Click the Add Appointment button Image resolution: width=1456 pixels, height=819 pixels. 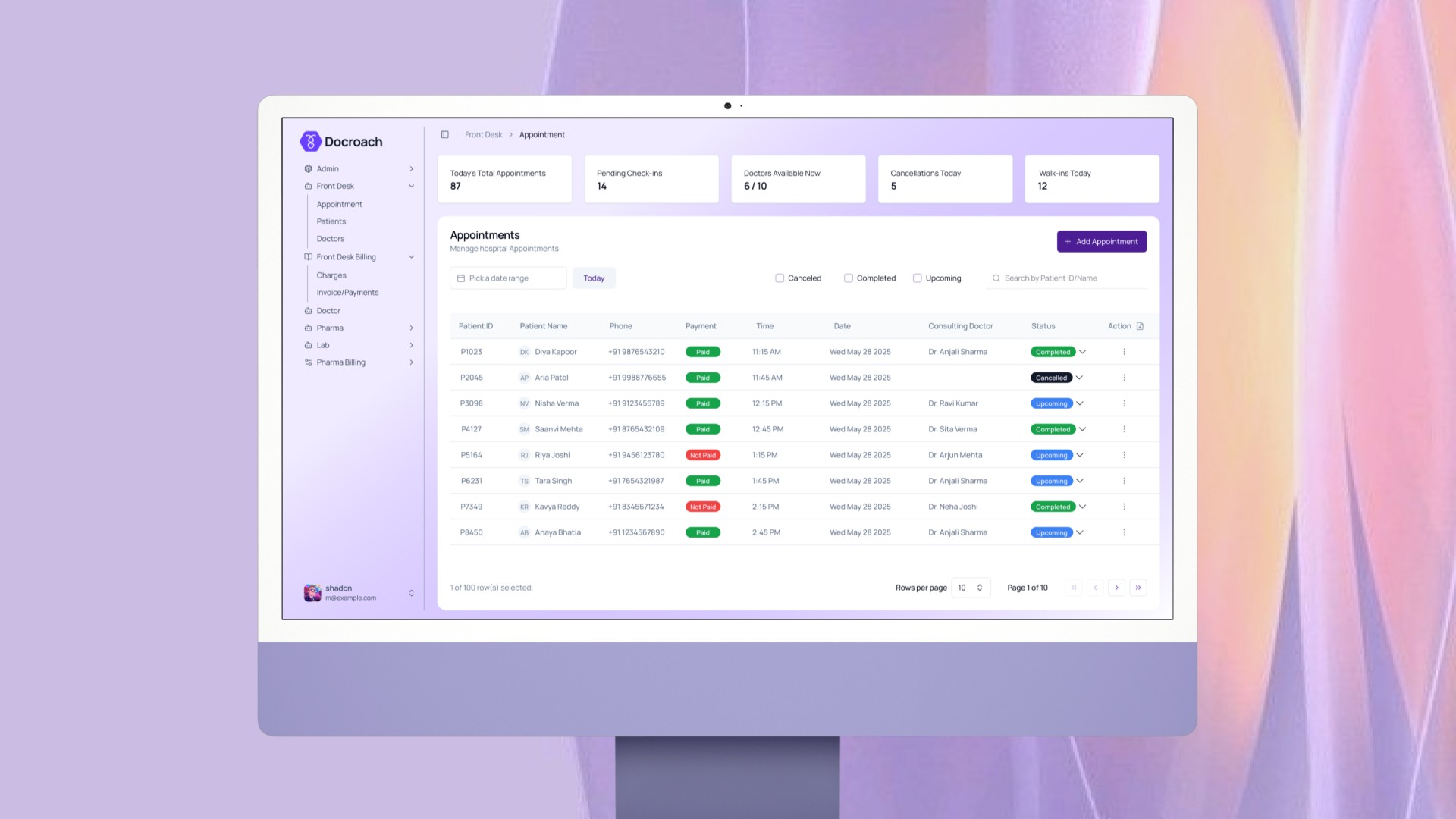pos(1101,242)
